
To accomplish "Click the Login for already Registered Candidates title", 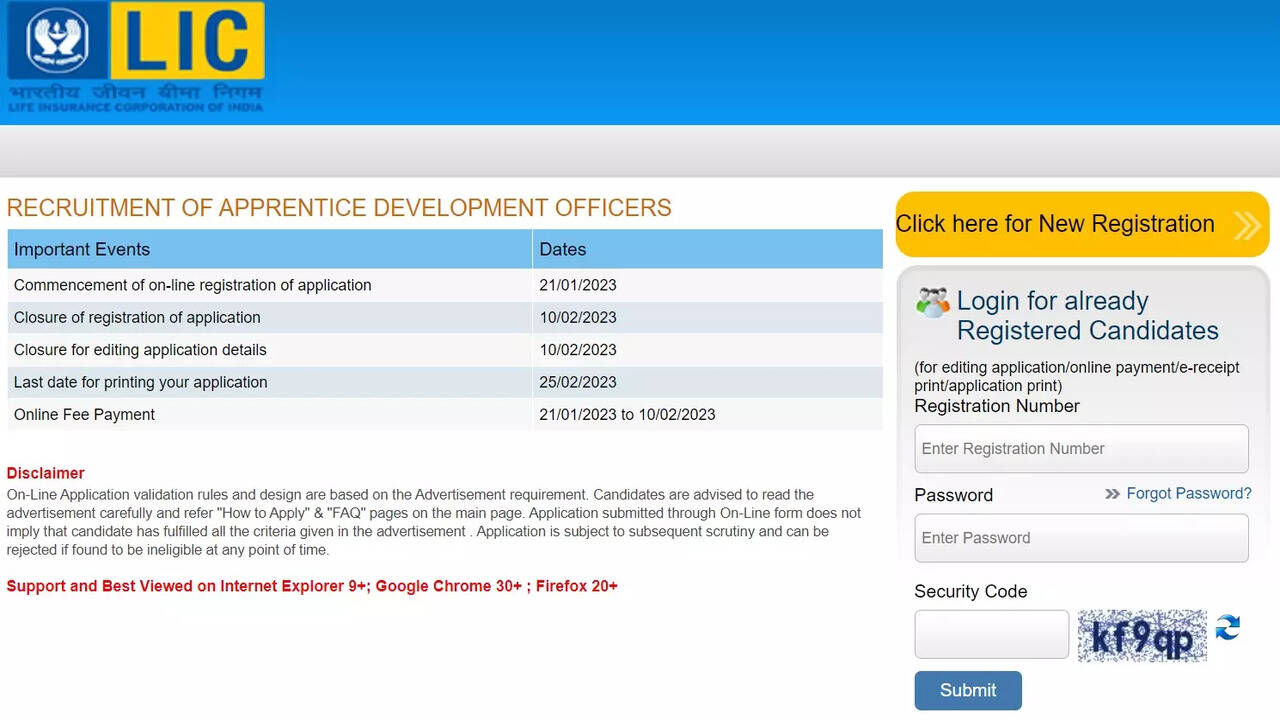I will [1088, 315].
